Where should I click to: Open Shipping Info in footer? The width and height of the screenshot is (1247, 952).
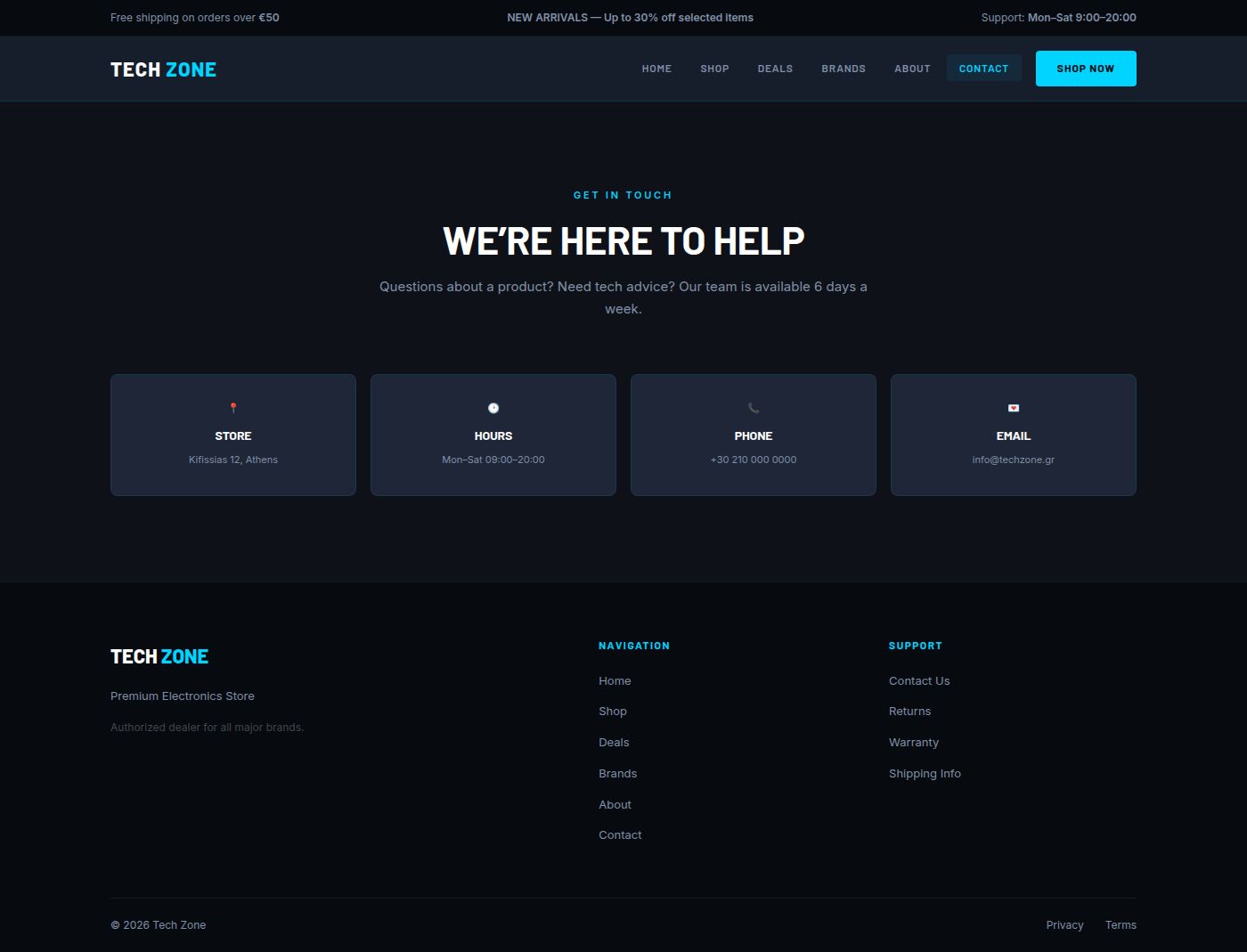point(925,773)
